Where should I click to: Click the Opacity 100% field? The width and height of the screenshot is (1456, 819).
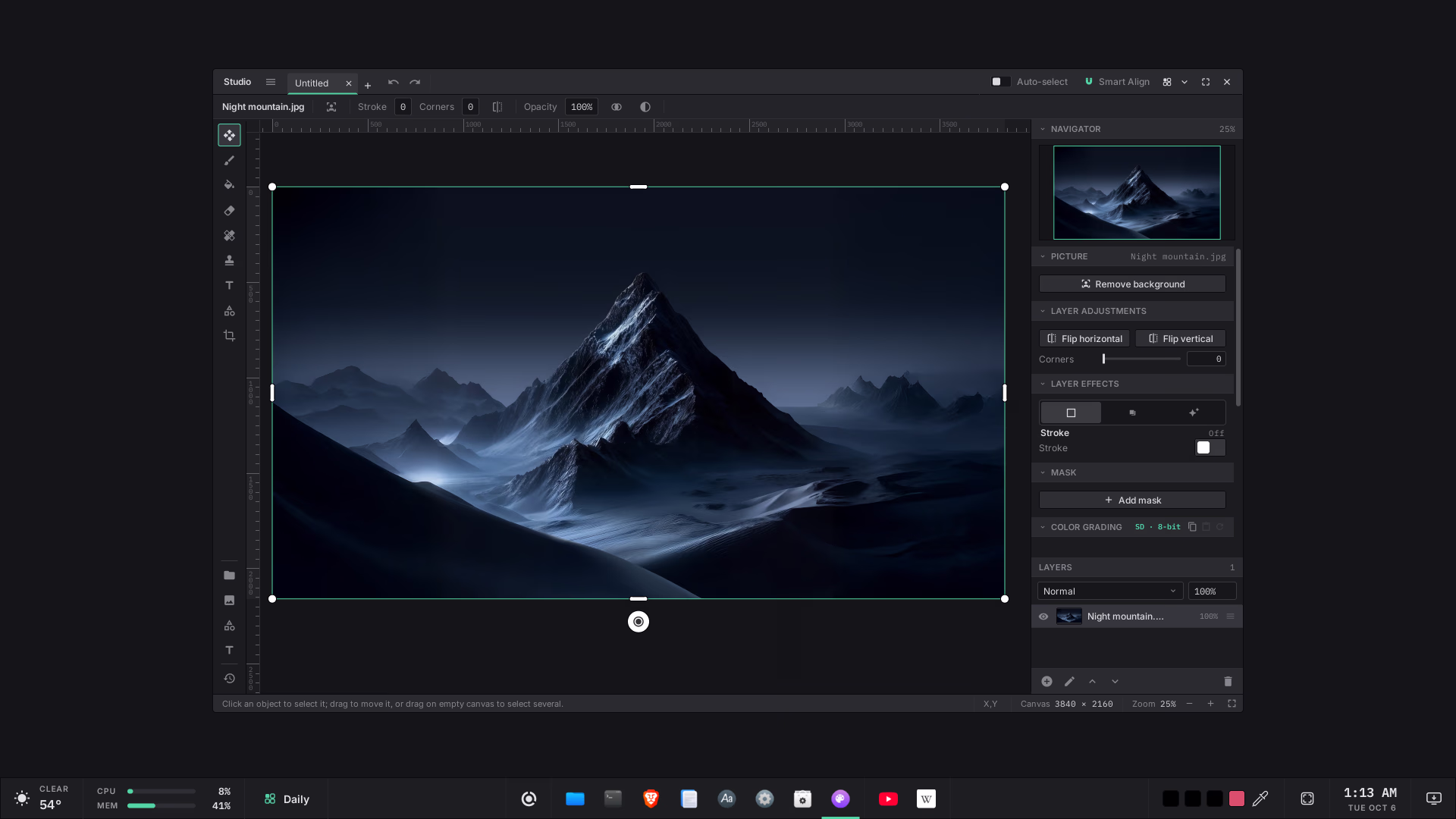coord(582,107)
